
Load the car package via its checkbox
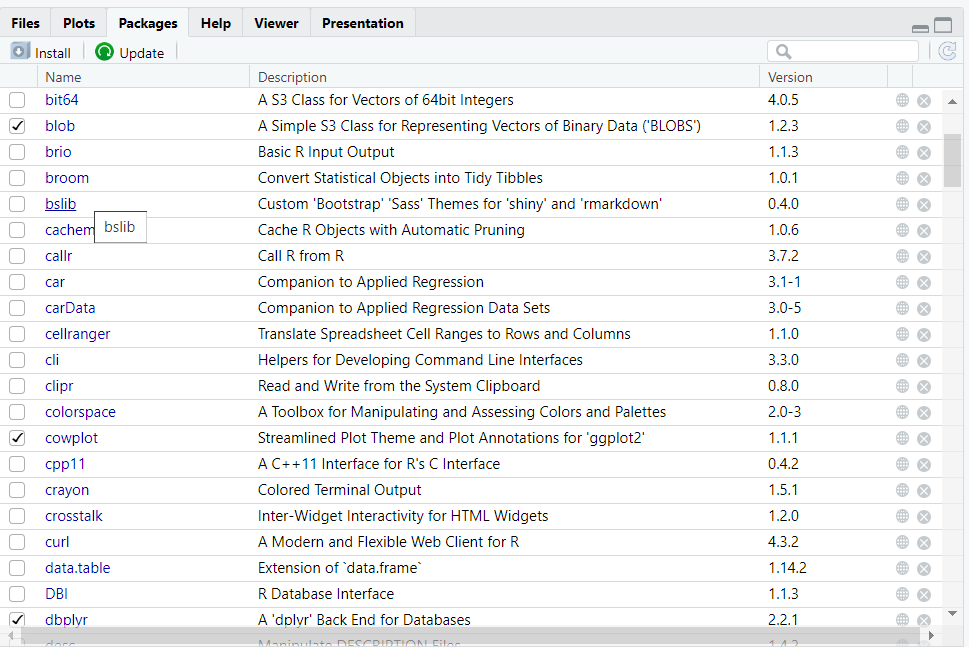(17, 282)
